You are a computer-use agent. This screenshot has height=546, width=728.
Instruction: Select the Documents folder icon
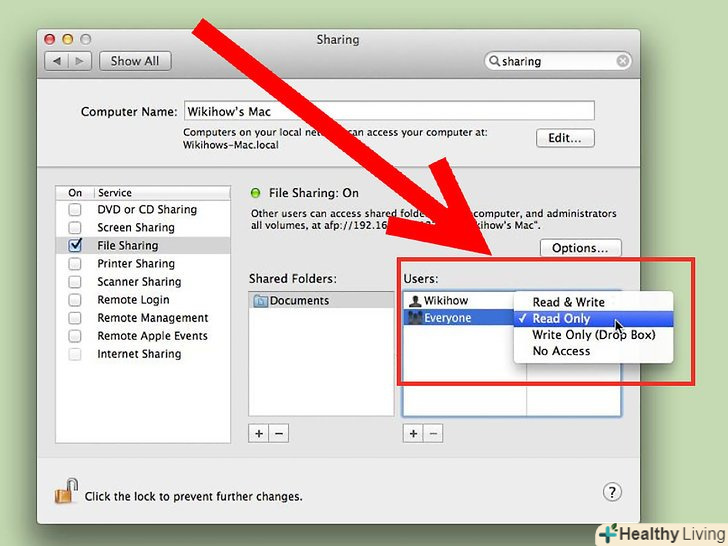click(x=260, y=301)
